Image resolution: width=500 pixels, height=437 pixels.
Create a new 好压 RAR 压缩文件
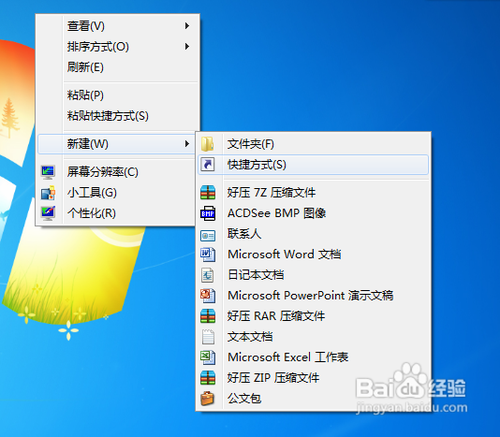[x=313, y=316]
